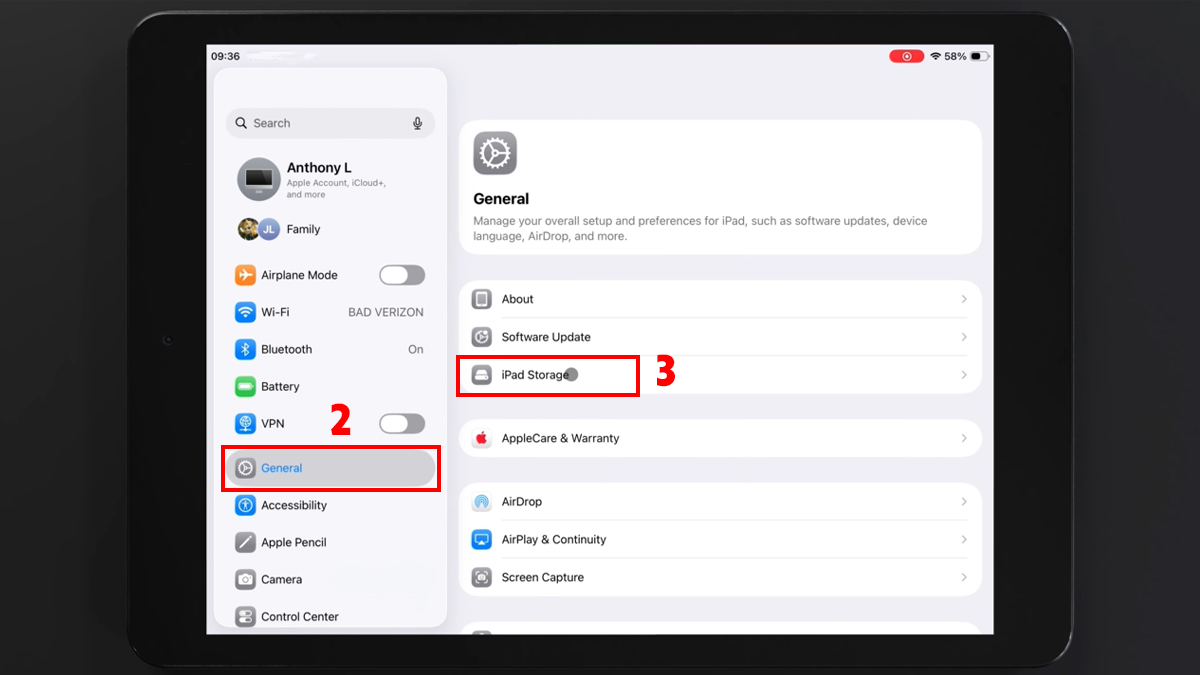Select Apple Pencil in the sidebar
The height and width of the screenshot is (675, 1200).
330,542
